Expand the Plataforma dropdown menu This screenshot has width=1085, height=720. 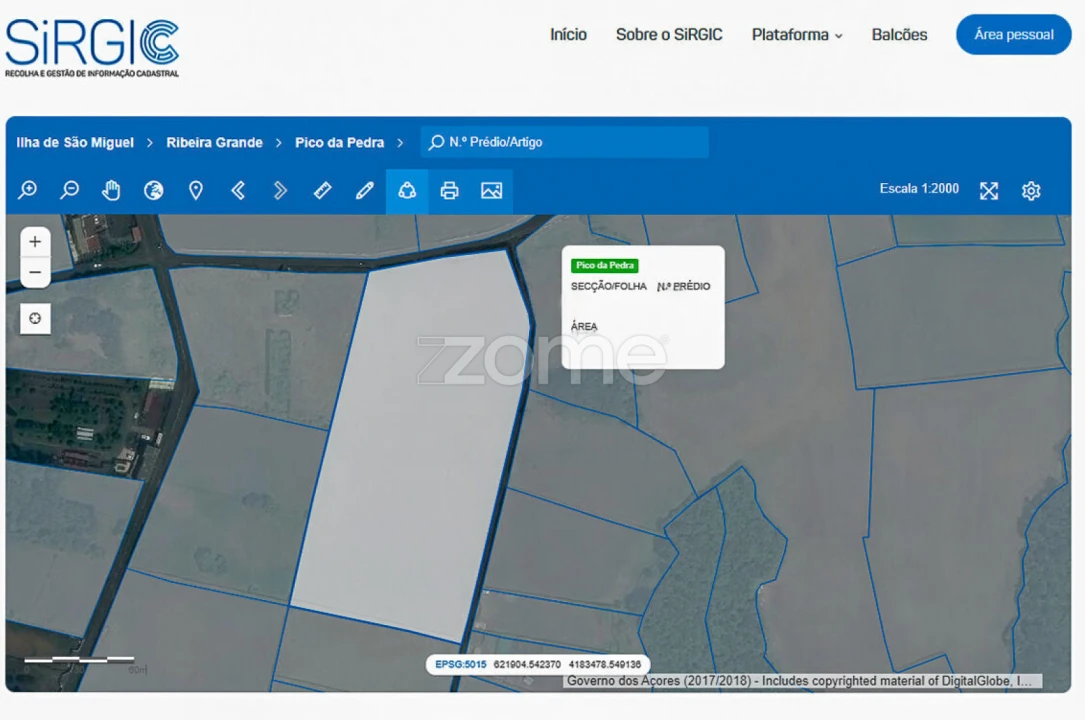797,35
